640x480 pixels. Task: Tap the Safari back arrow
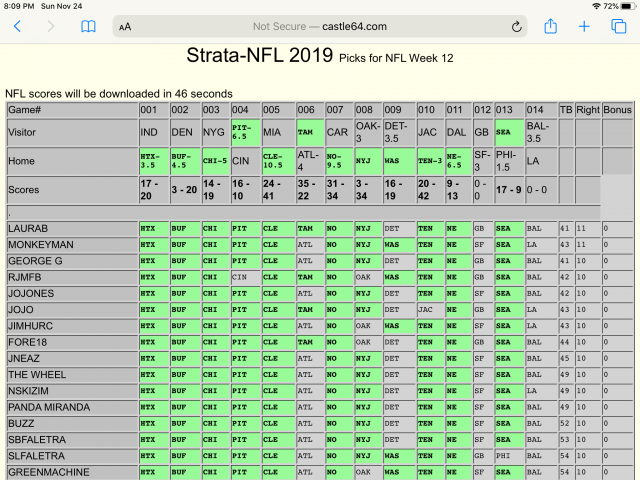click(17, 27)
